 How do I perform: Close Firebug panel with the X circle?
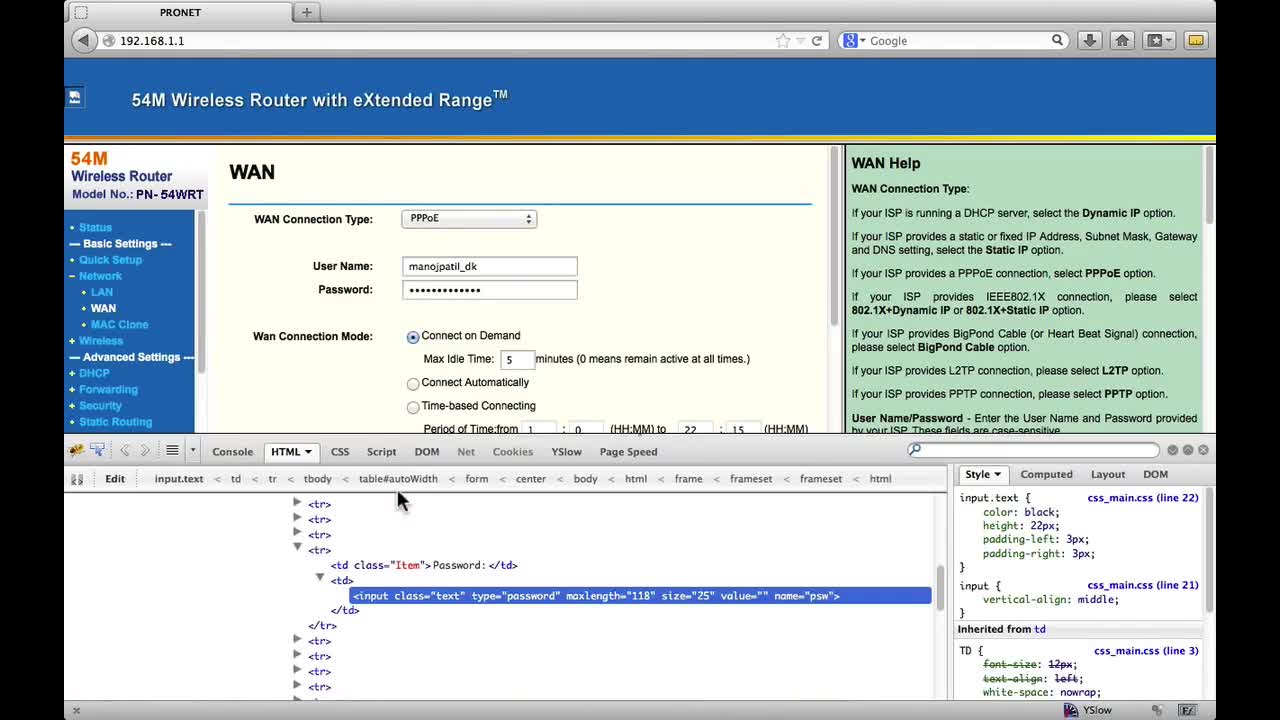pyautogui.click(x=1203, y=450)
